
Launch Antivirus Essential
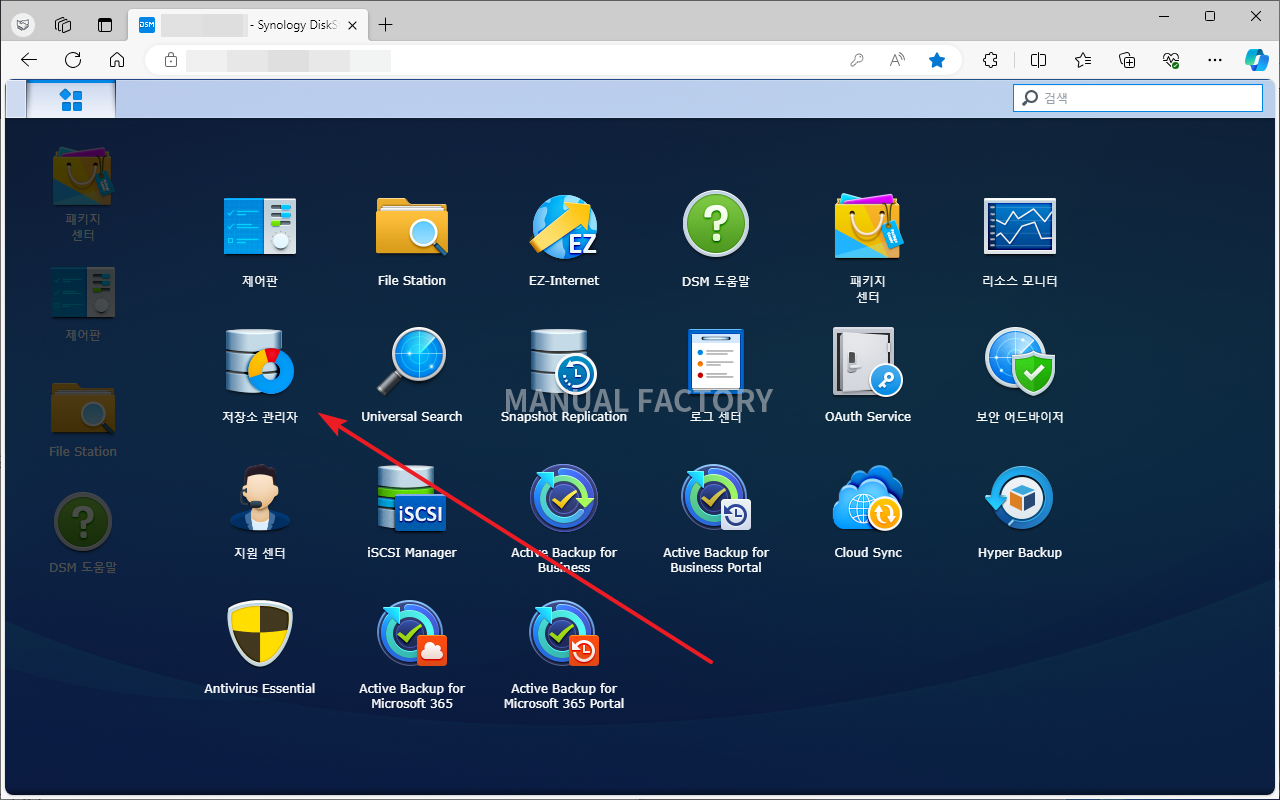point(260,633)
